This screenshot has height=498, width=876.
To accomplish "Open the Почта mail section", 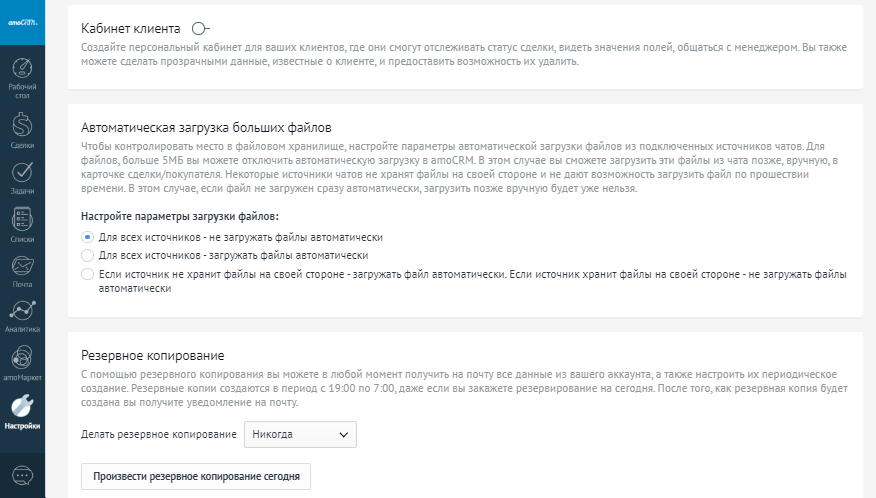I will pos(22,272).
